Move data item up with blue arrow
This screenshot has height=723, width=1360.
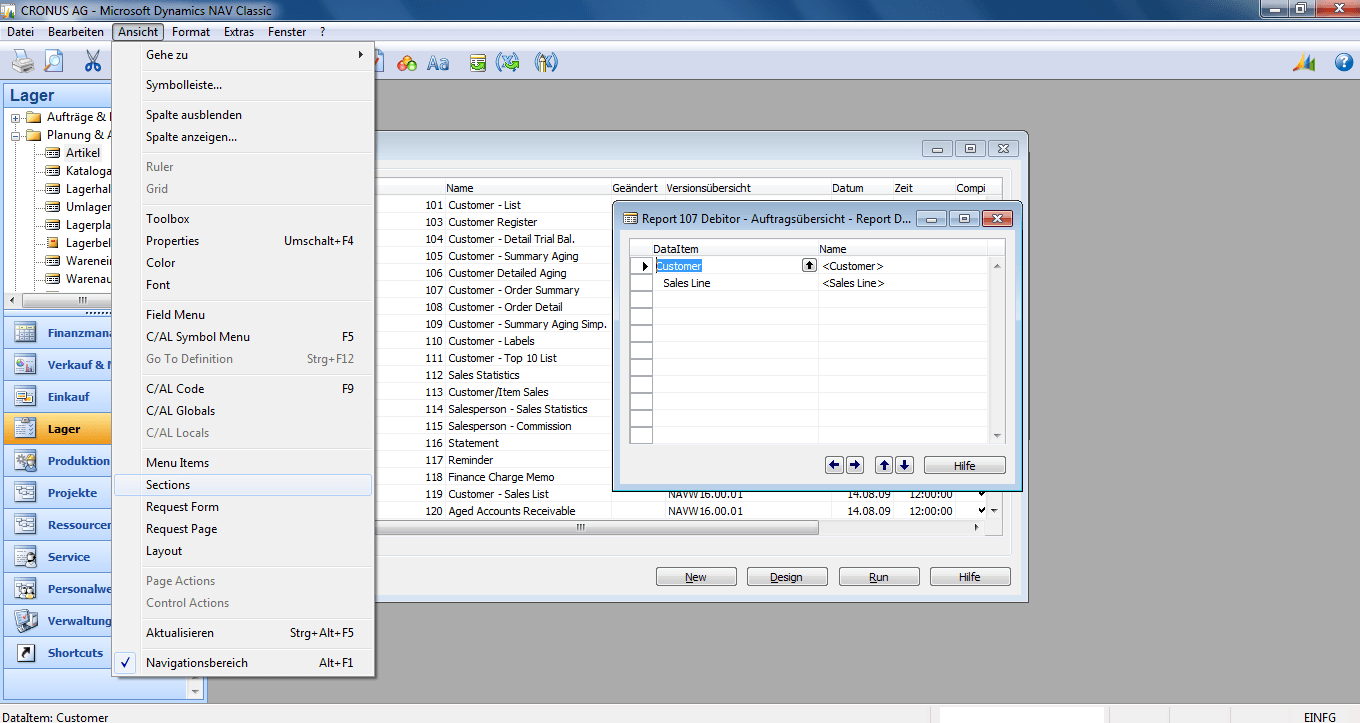click(884, 465)
